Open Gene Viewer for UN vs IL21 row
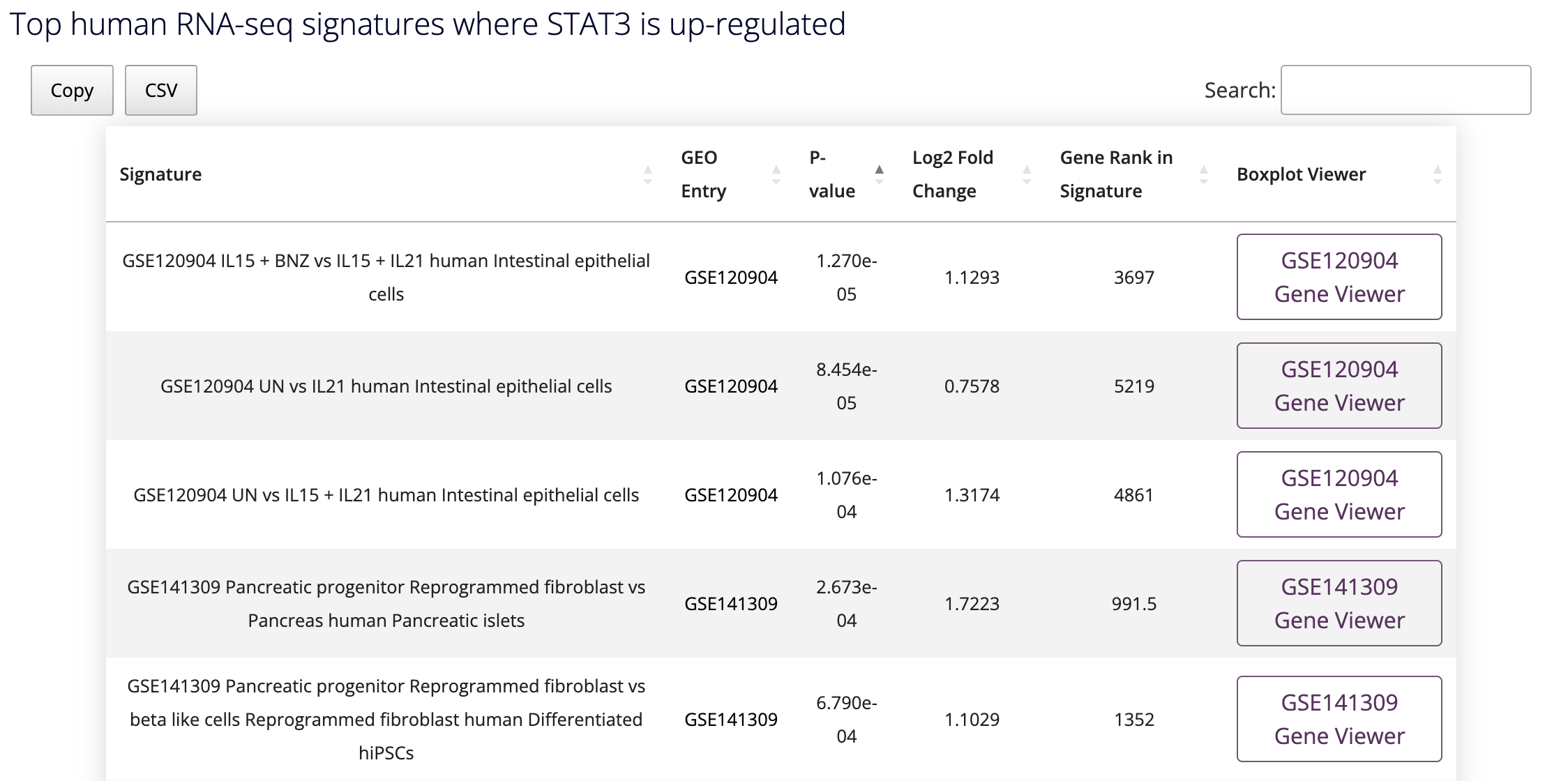 (x=1339, y=386)
